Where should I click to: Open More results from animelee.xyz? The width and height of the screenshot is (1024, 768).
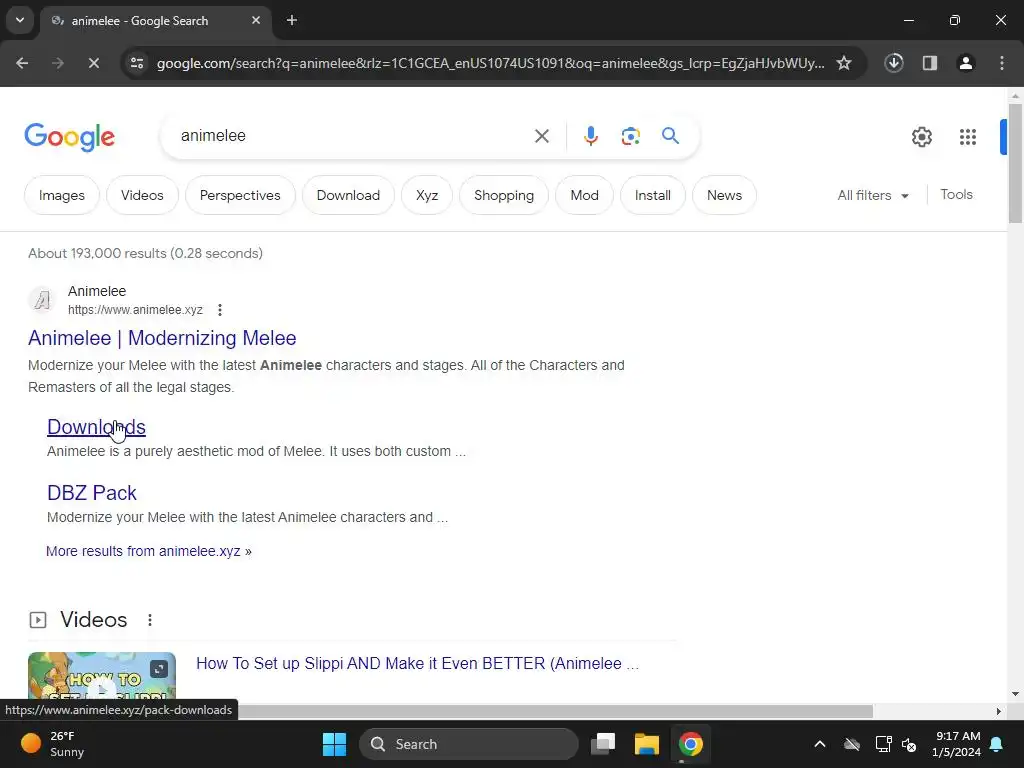[148, 551]
